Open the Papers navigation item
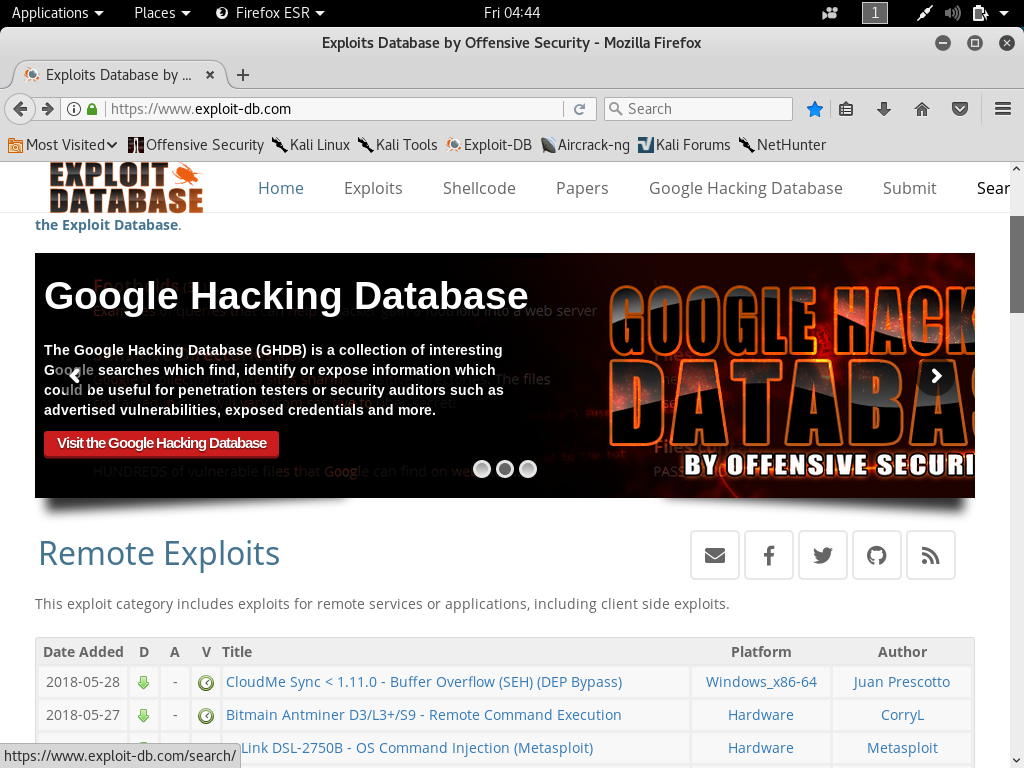Image resolution: width=1024 pixels, height=768 pixels. pos(582,188)
